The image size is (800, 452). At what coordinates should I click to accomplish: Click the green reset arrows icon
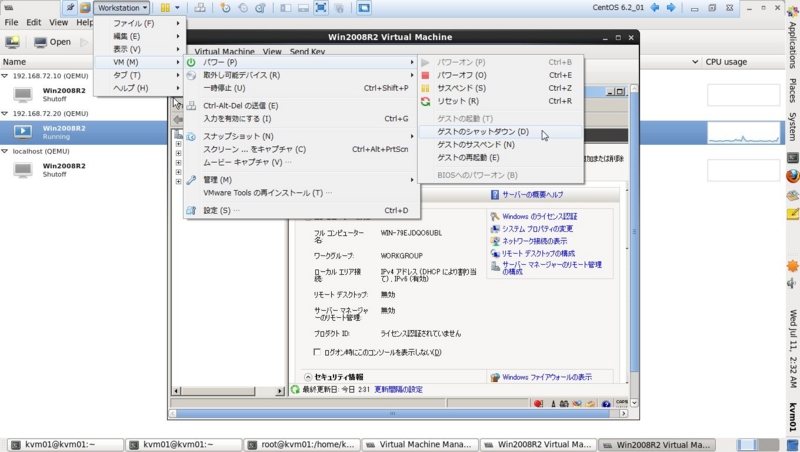[x=425, y=101]
